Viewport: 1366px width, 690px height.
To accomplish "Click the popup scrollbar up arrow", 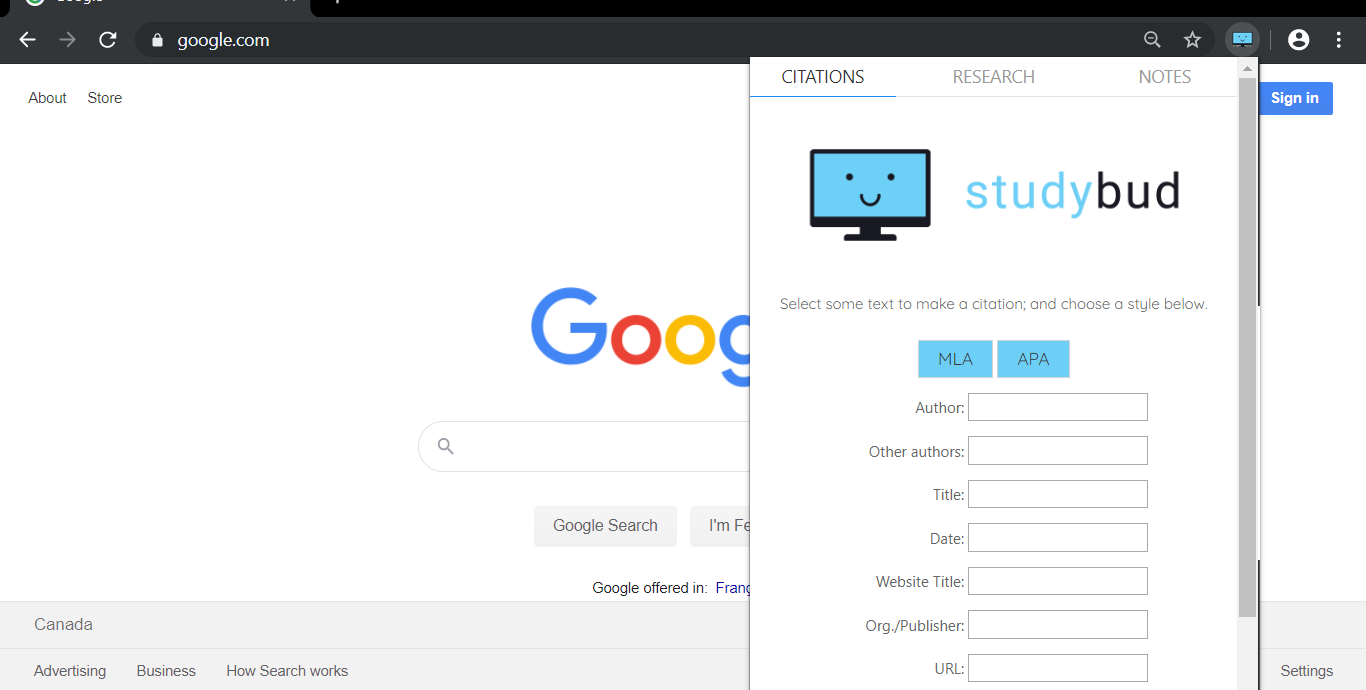I will coord(1247,69).
